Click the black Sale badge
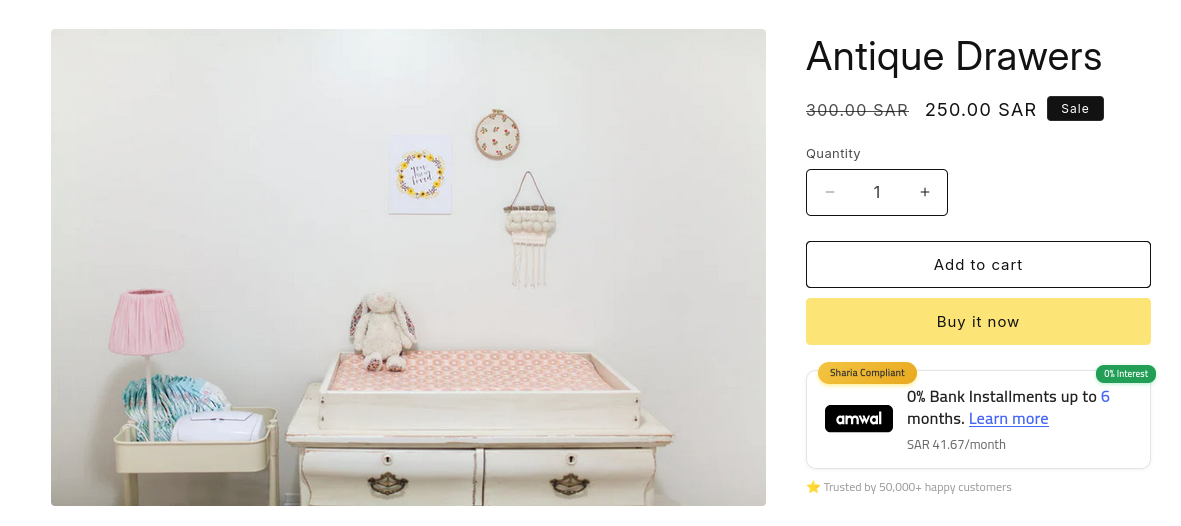 pyautogui.click(x=1075, y=109)
